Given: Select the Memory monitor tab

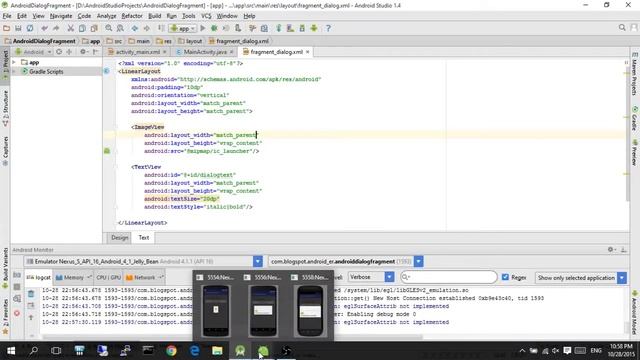Looking at the screenshot, I should point(73,278).
